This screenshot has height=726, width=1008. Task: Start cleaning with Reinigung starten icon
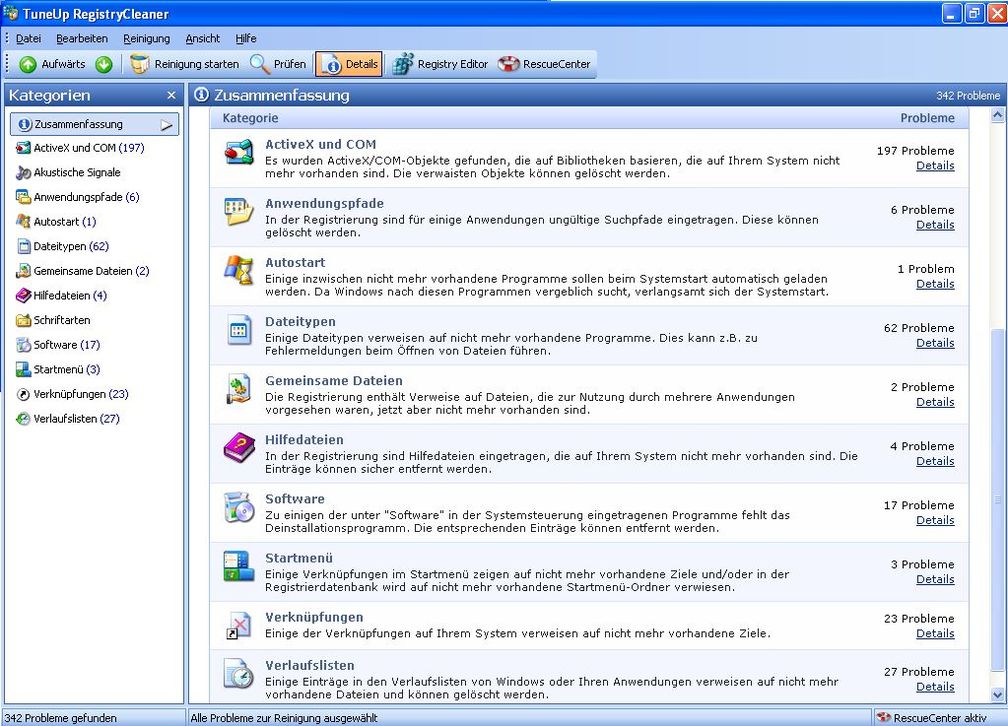coord(140,64)
